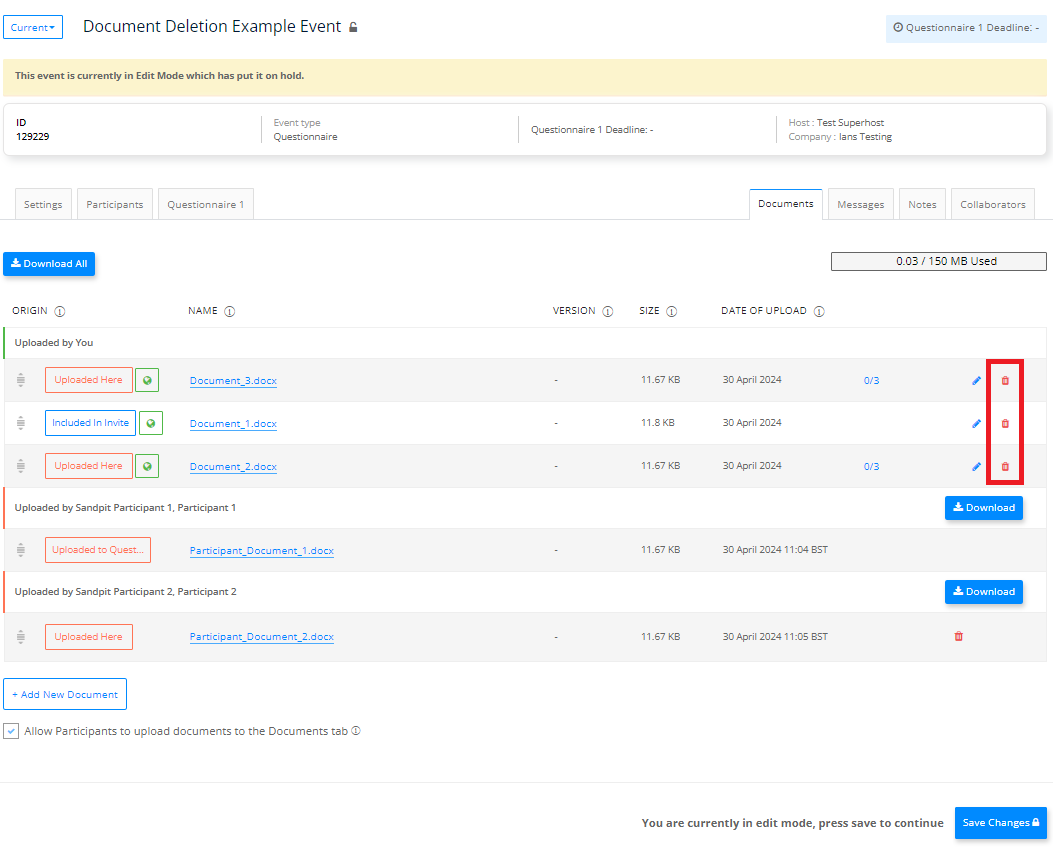Click the info icon next to DATE OF UPLOAD
Image resolution: width=1053 pixels, height=847 pixels.
click(x=819, y=311)
